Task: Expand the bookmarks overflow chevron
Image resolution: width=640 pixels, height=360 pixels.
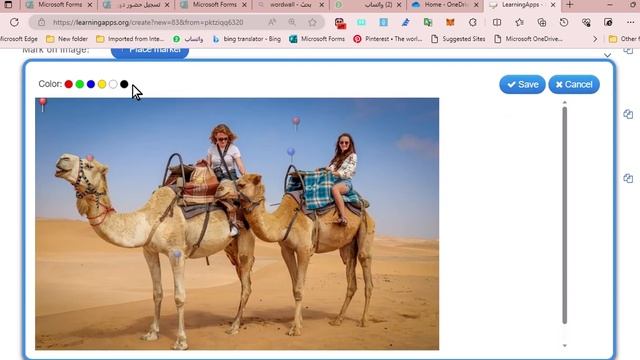Action: click(595, 39)
